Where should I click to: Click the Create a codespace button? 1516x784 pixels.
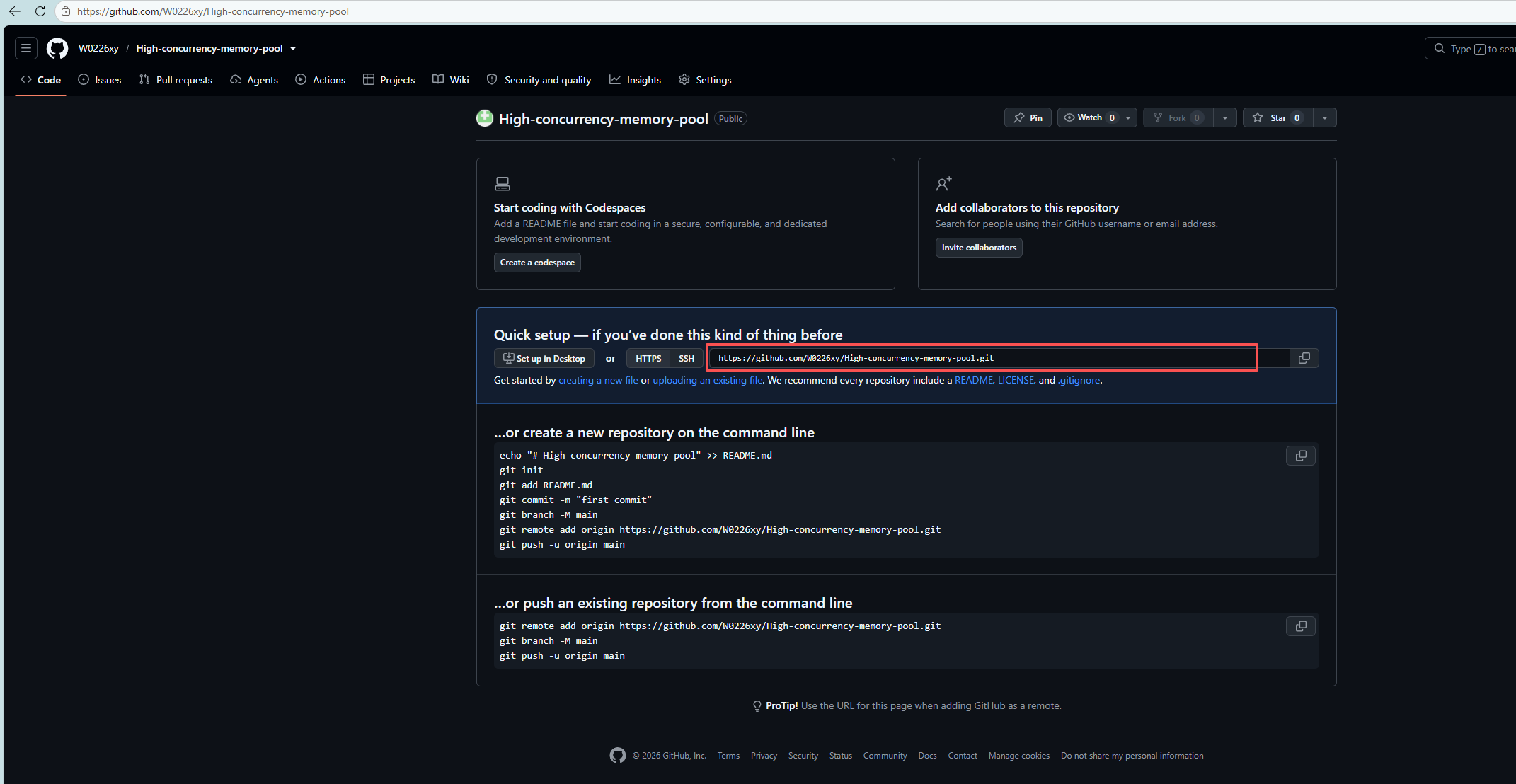(x=537, y=263)
